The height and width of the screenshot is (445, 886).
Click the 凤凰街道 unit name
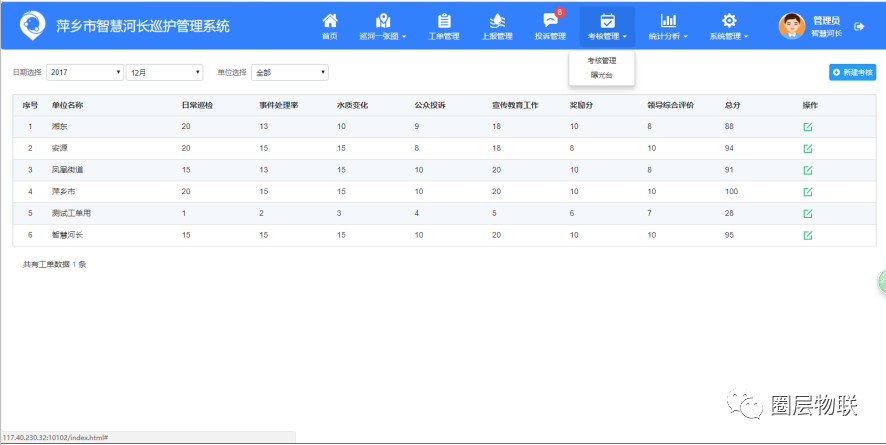[67, 170]
